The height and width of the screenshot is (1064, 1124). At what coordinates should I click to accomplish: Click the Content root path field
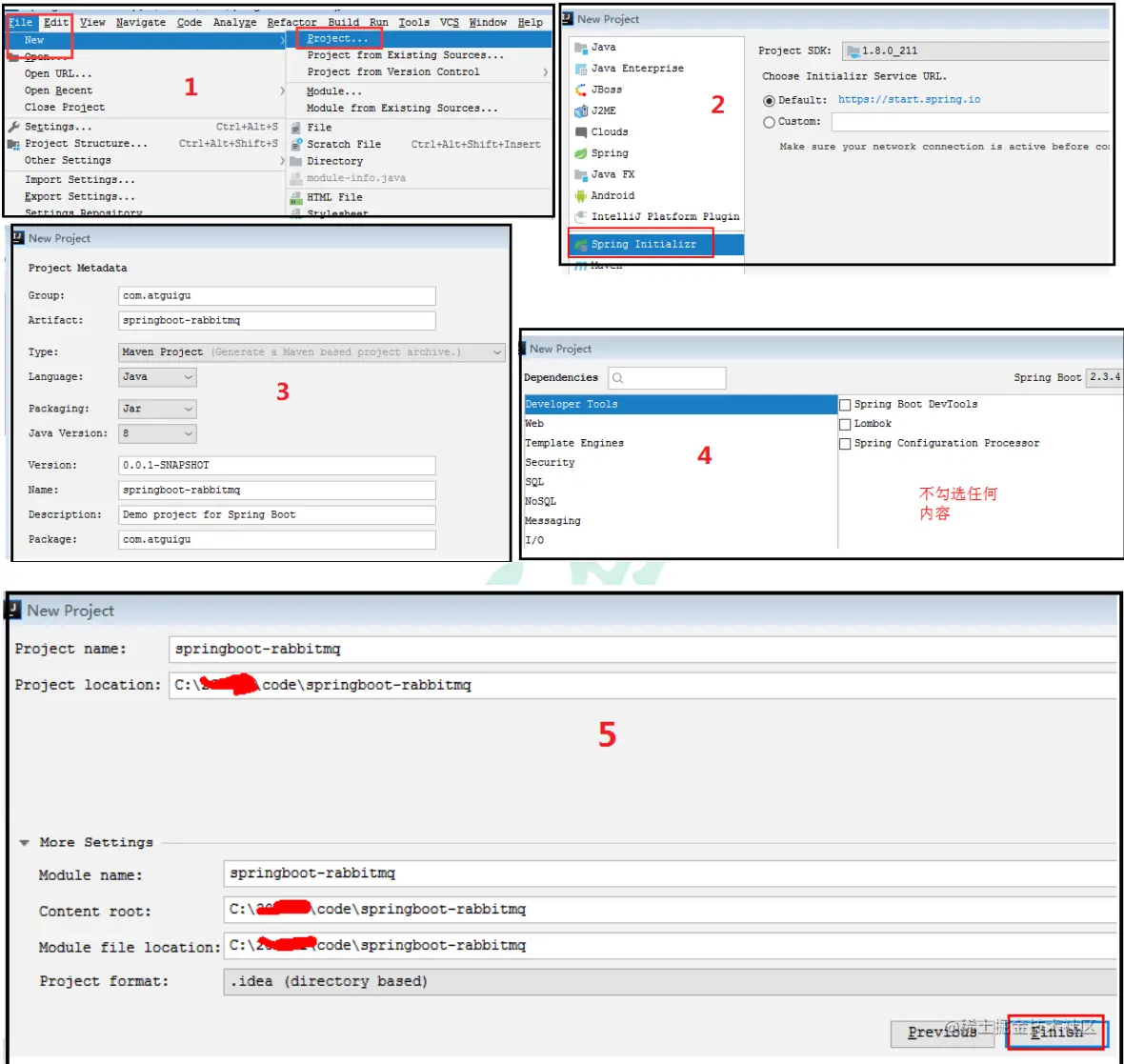670,909
